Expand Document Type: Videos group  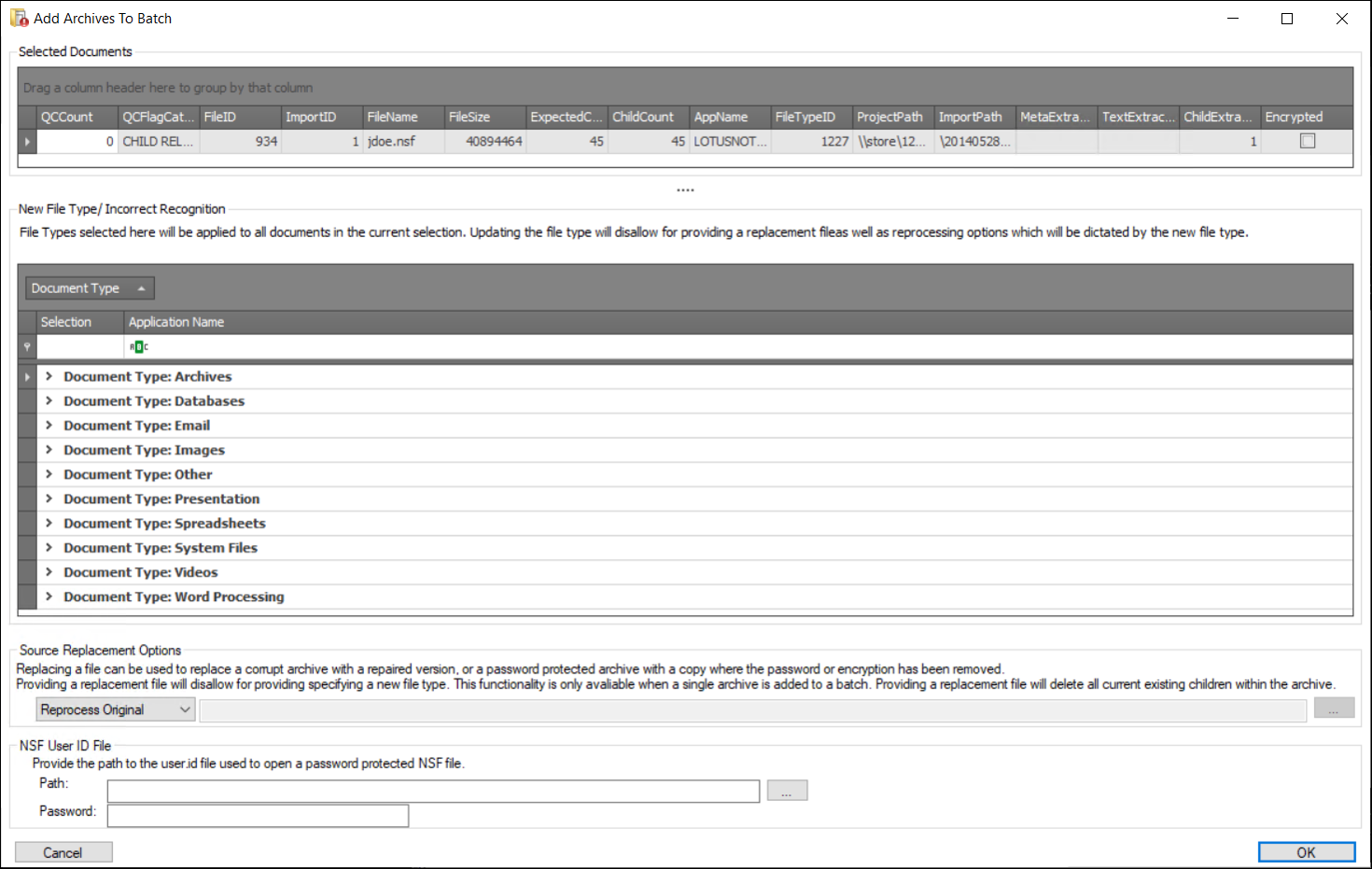pos(49,572)
